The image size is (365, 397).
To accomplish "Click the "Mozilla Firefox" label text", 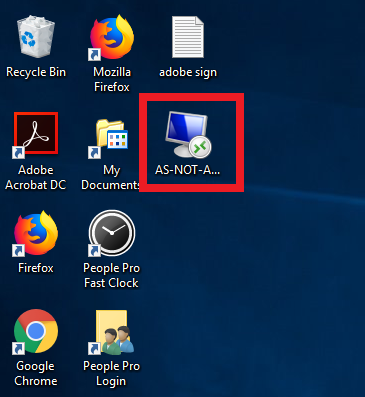I will tap(112, 79).
